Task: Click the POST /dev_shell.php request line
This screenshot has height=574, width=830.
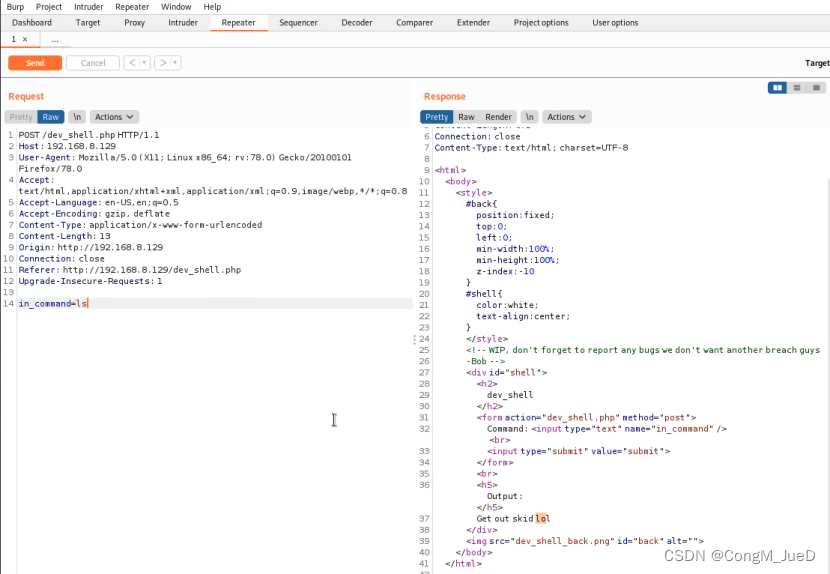Action: point(88,135)
